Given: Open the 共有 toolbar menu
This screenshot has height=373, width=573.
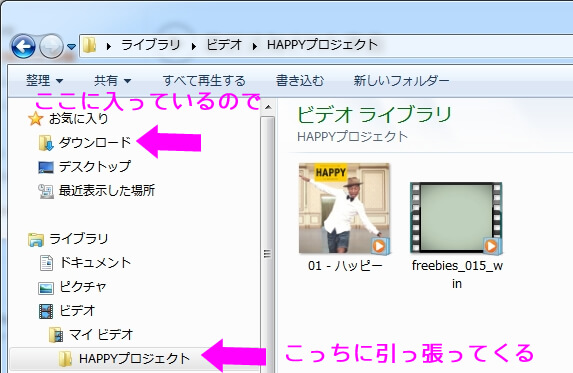Looking at the screenshot, I should point(113,80).
